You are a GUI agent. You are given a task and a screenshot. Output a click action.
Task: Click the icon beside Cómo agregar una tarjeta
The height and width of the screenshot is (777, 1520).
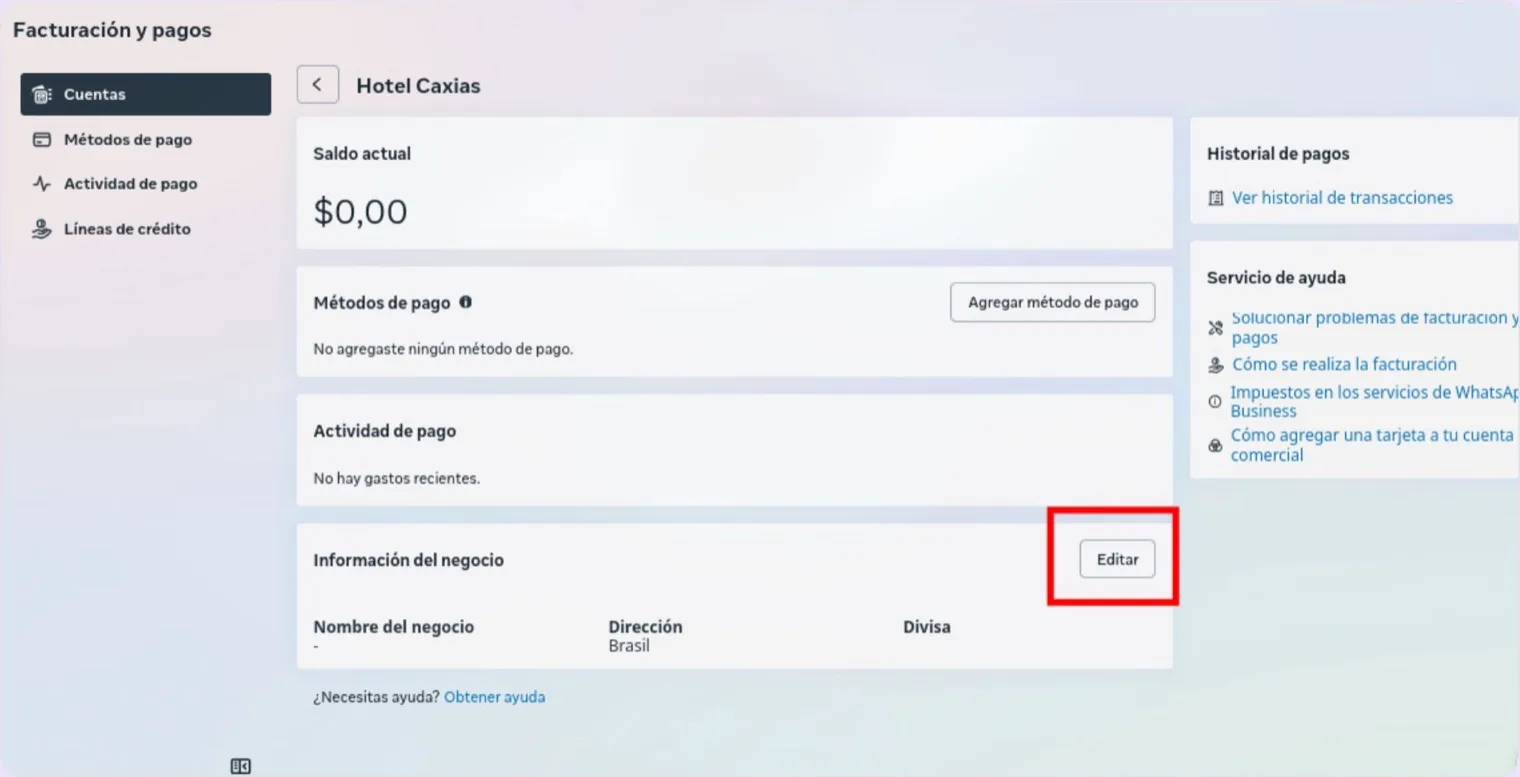click(x=1216, y=445)
